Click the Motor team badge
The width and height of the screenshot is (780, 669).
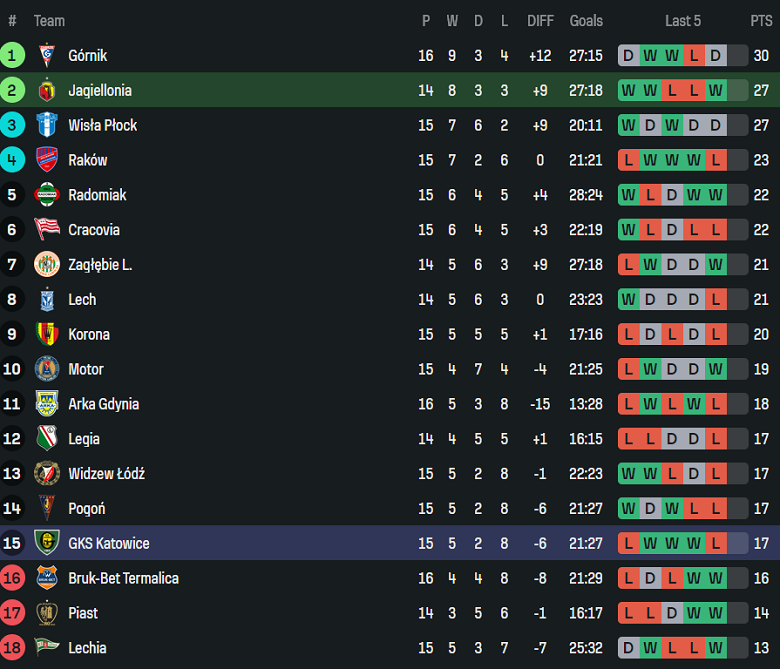tap(47, 369)
